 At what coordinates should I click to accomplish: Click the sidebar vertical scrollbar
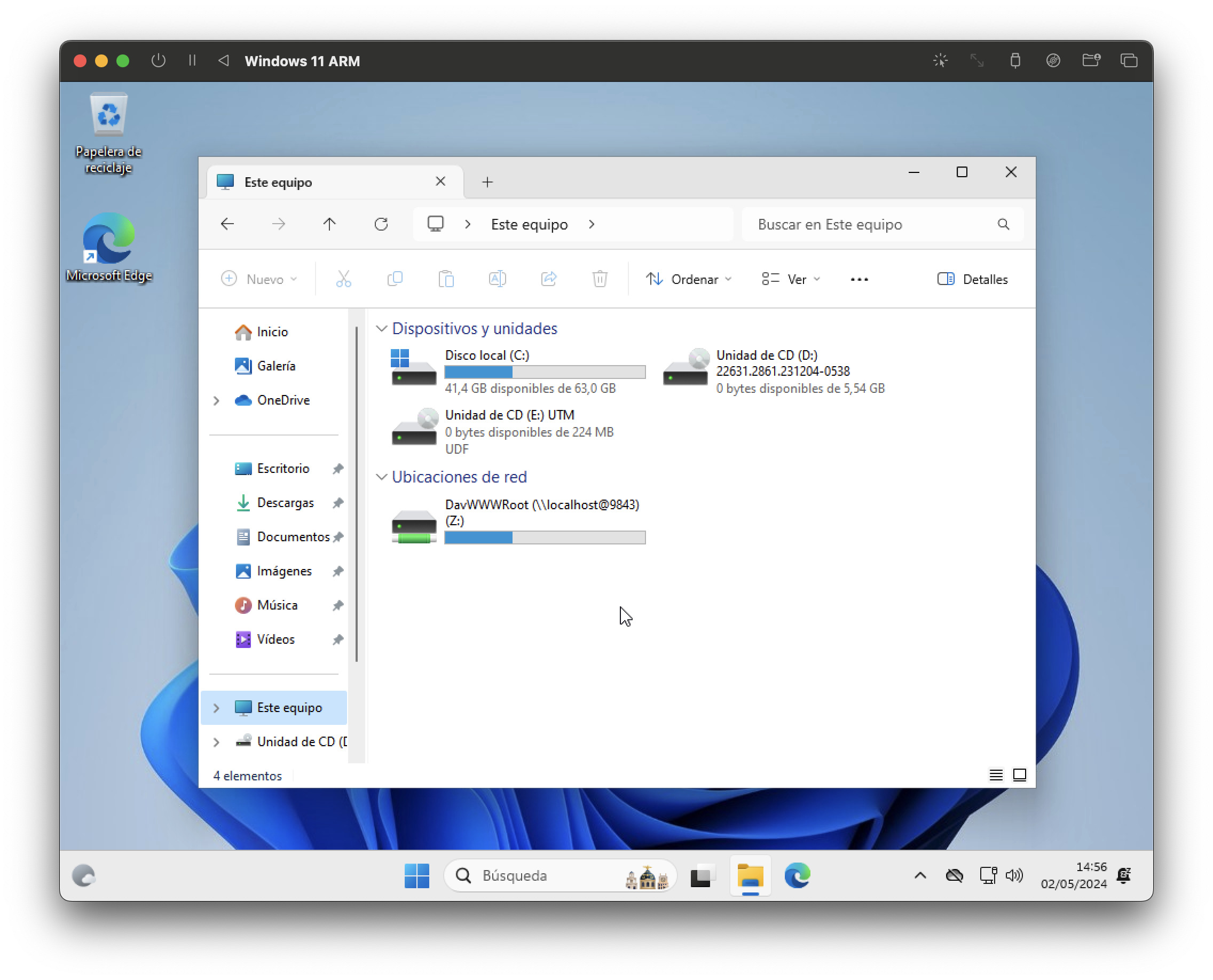click(356, 494)
